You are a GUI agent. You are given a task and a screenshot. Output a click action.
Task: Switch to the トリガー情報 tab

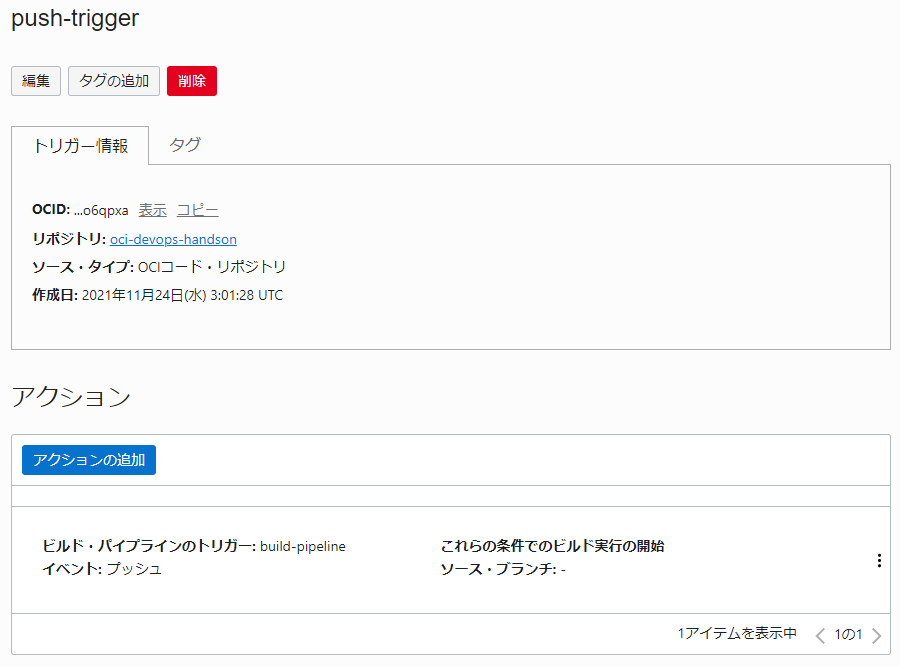coord(80,146)
